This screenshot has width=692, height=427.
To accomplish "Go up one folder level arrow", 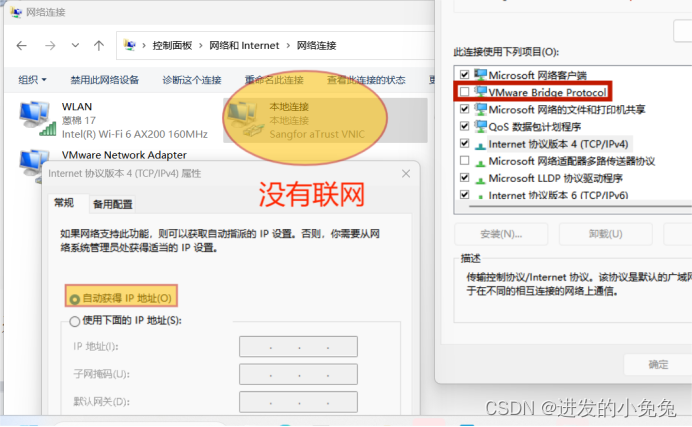I will point(99,45).
